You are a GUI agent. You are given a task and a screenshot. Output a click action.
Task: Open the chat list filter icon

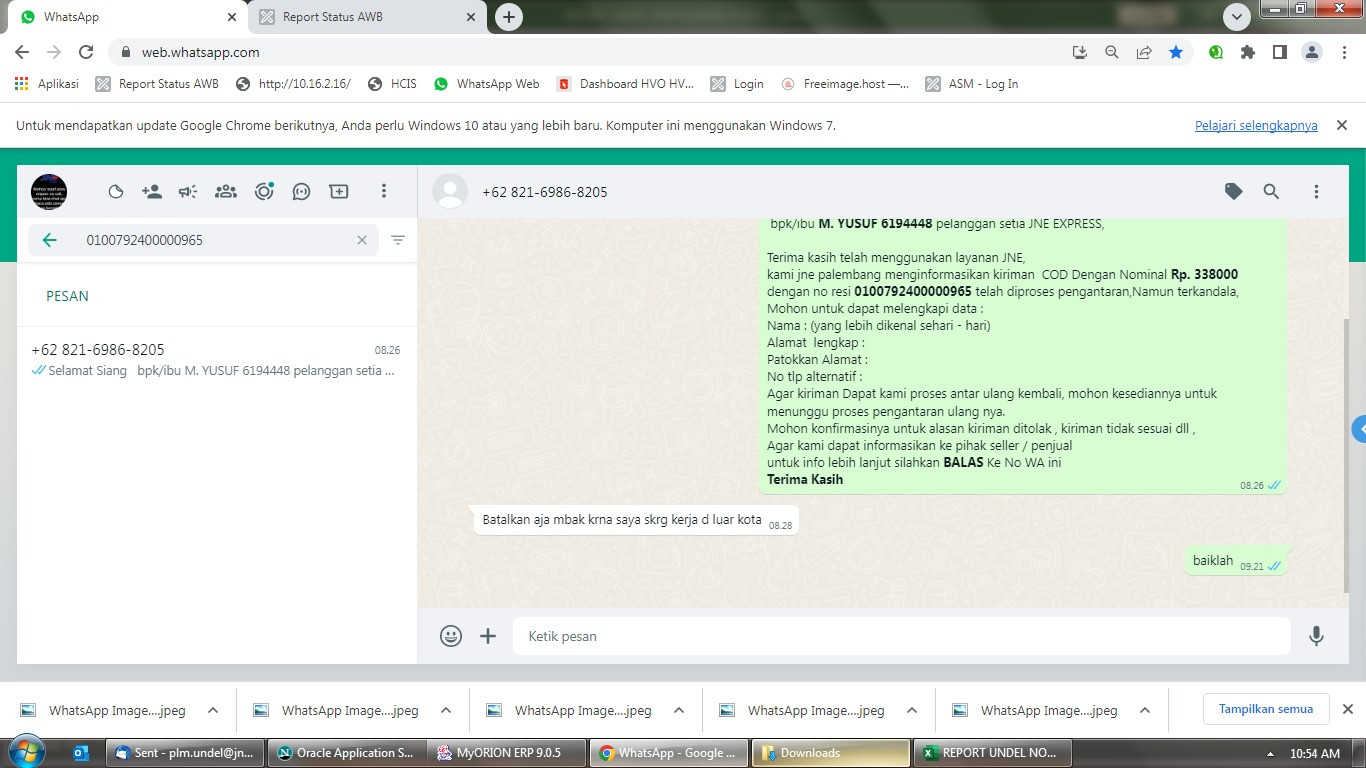click(398, 240)
